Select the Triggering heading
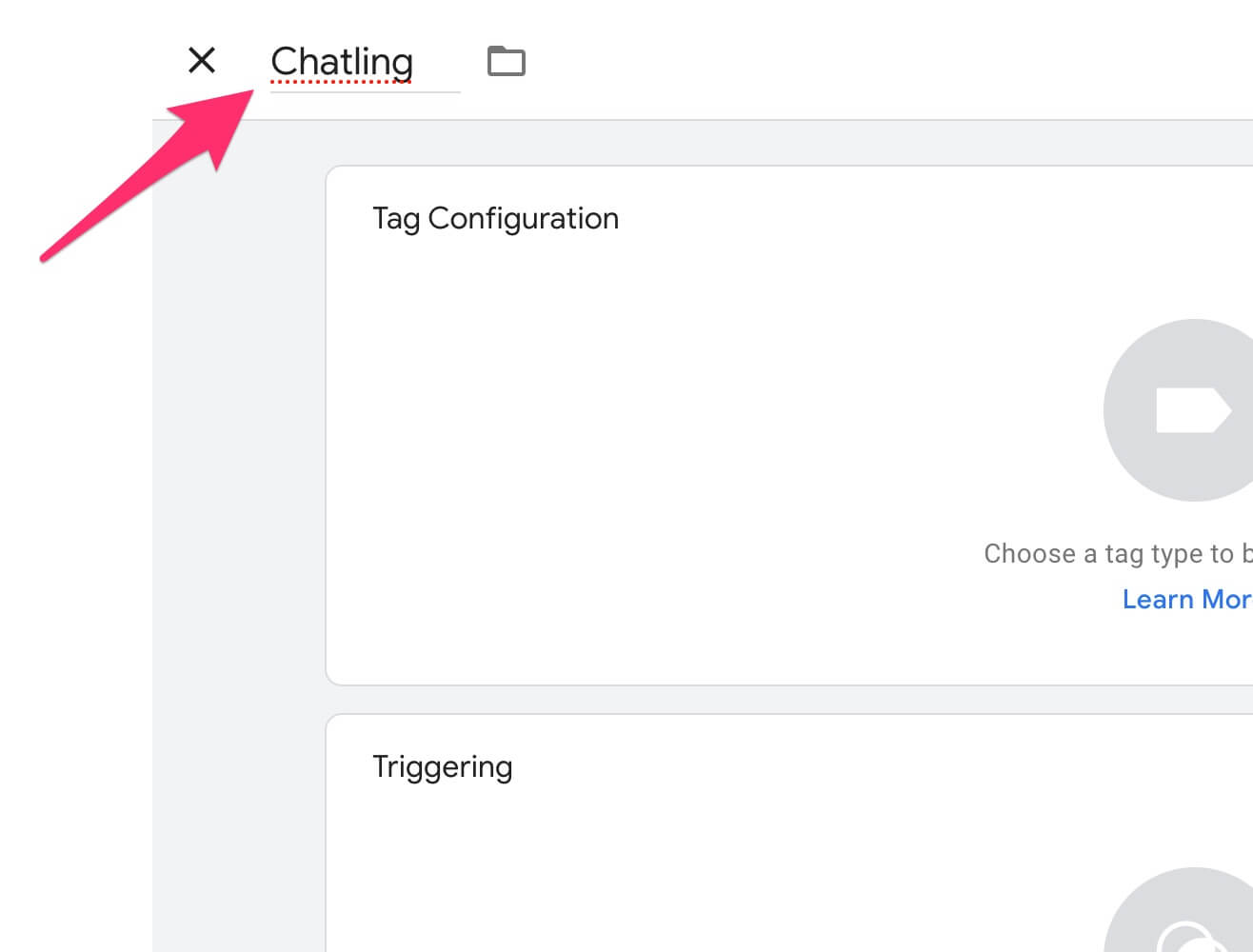The image size is (1253, 952). pos(443,767)
